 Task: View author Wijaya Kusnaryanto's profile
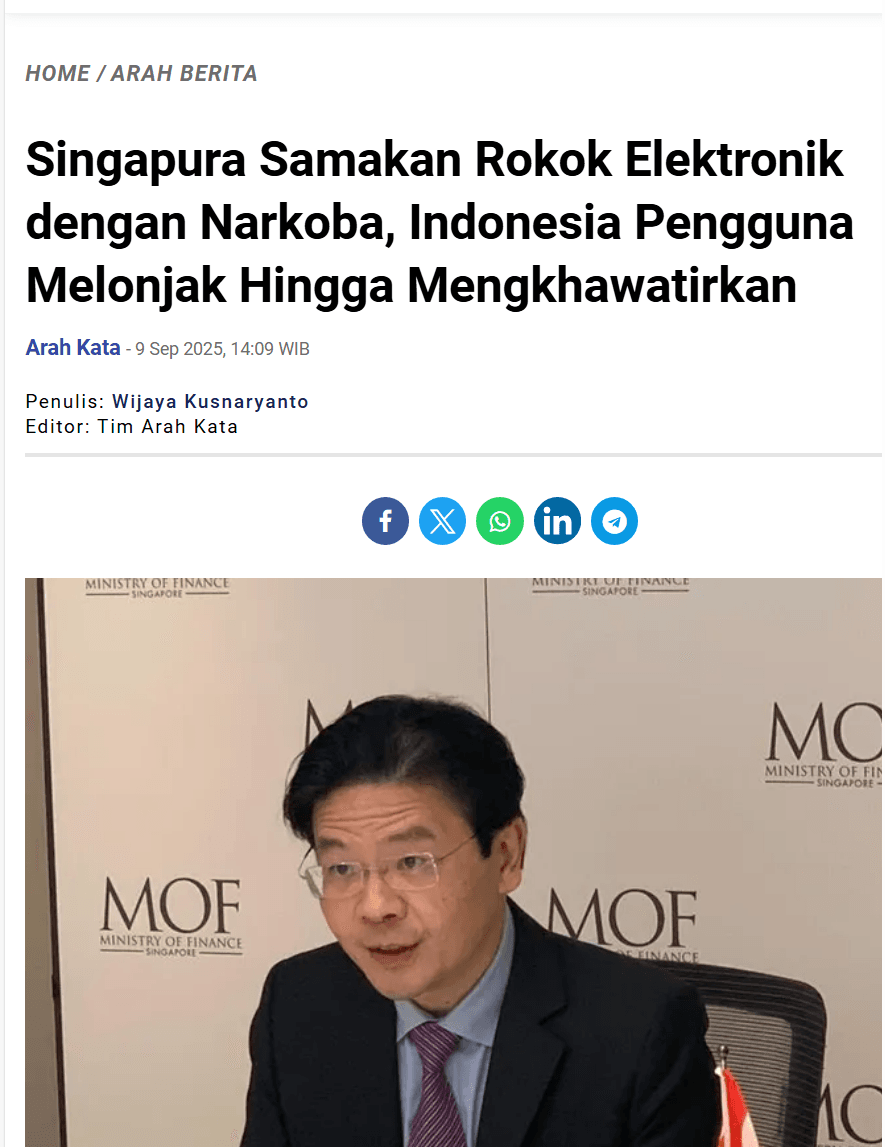210,402
